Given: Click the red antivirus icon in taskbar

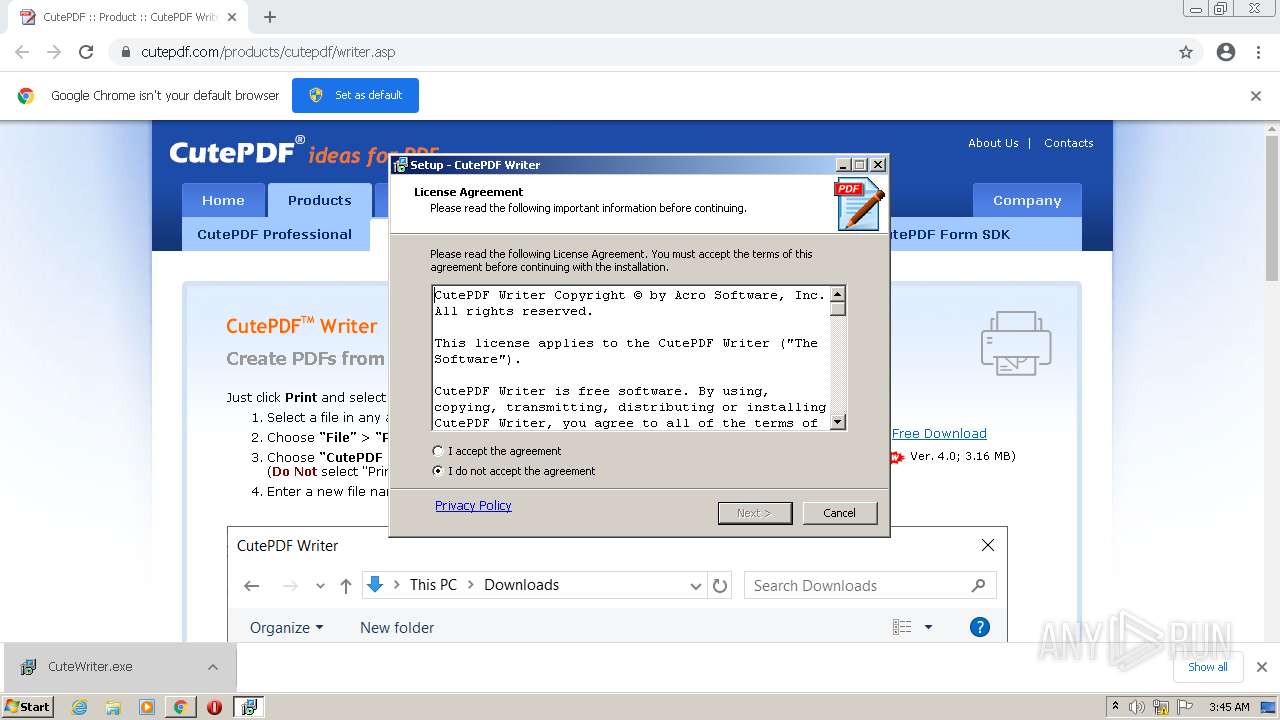Looking at the screenshot, I should point(214,707).
